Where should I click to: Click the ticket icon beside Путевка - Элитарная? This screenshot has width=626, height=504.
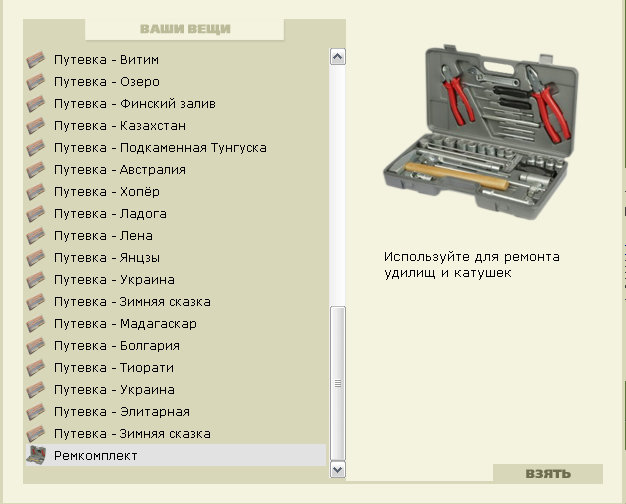point(36,411)
